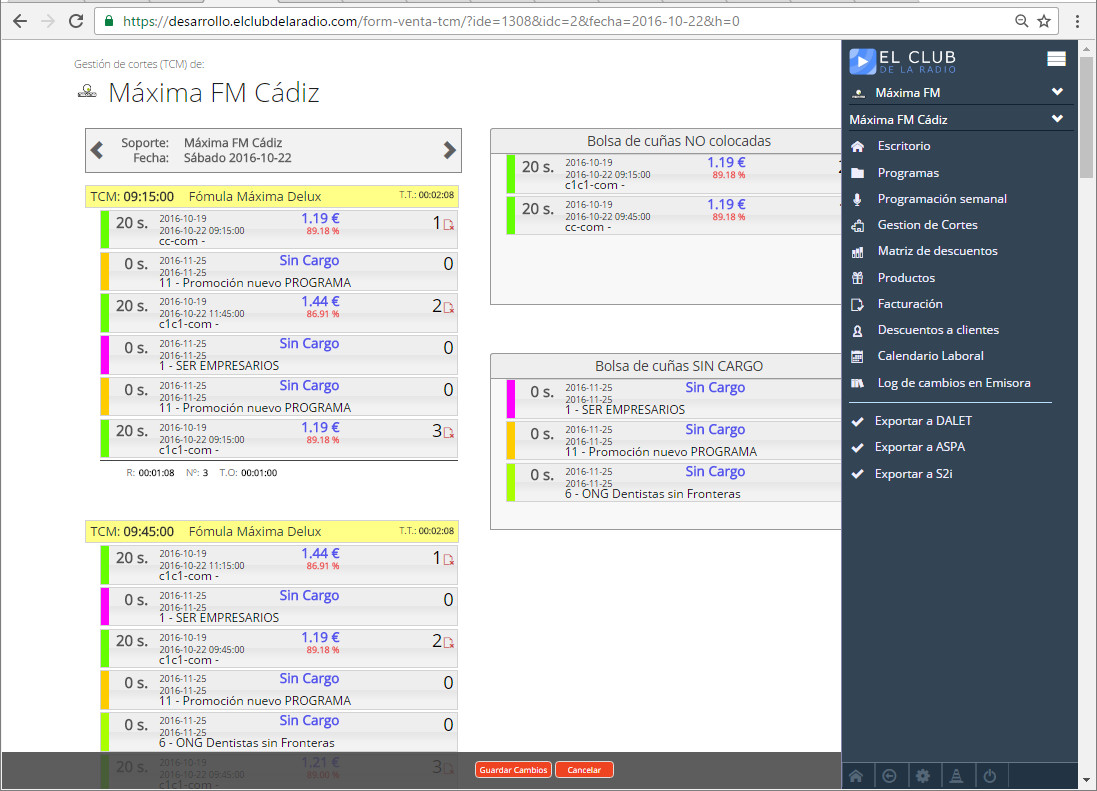Image resolution: width=1097 pixels, height=791 pixels.
Task: Click remove icon on 09:45 TCM spot 2
Action: (449, 643)
